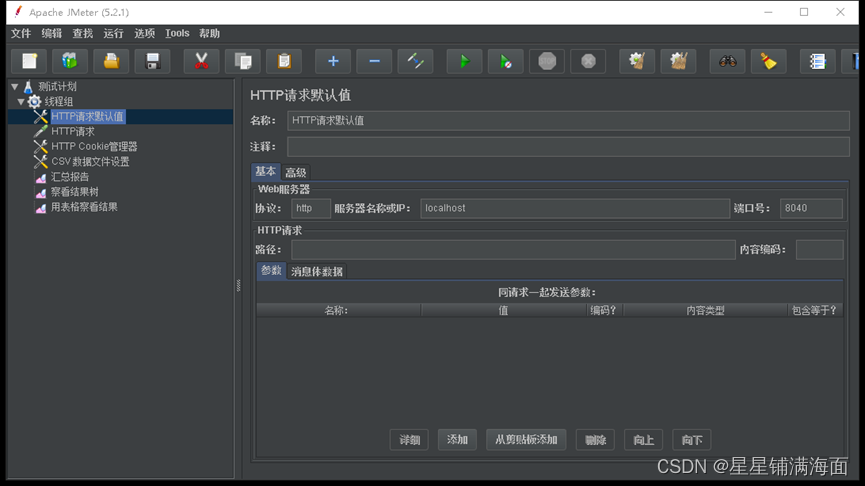
Task: Click the 详细 button
Action: pos(409,440)
